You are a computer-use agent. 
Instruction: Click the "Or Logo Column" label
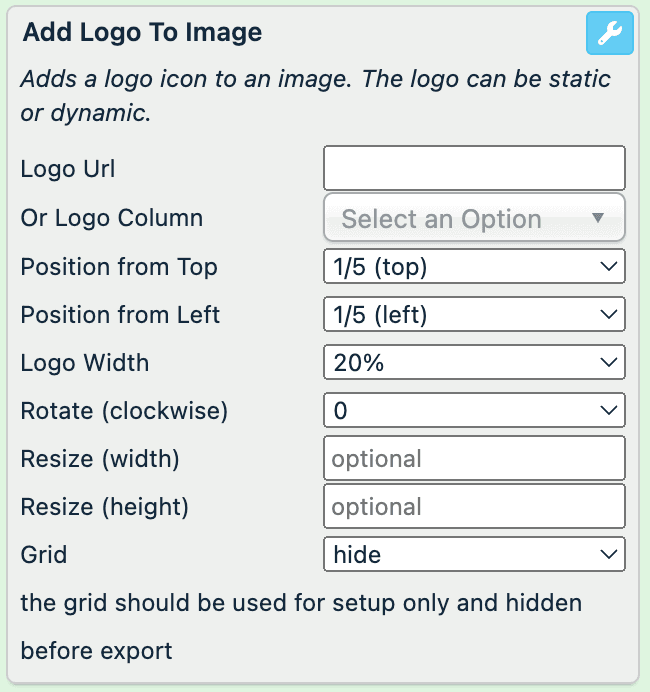111,218
